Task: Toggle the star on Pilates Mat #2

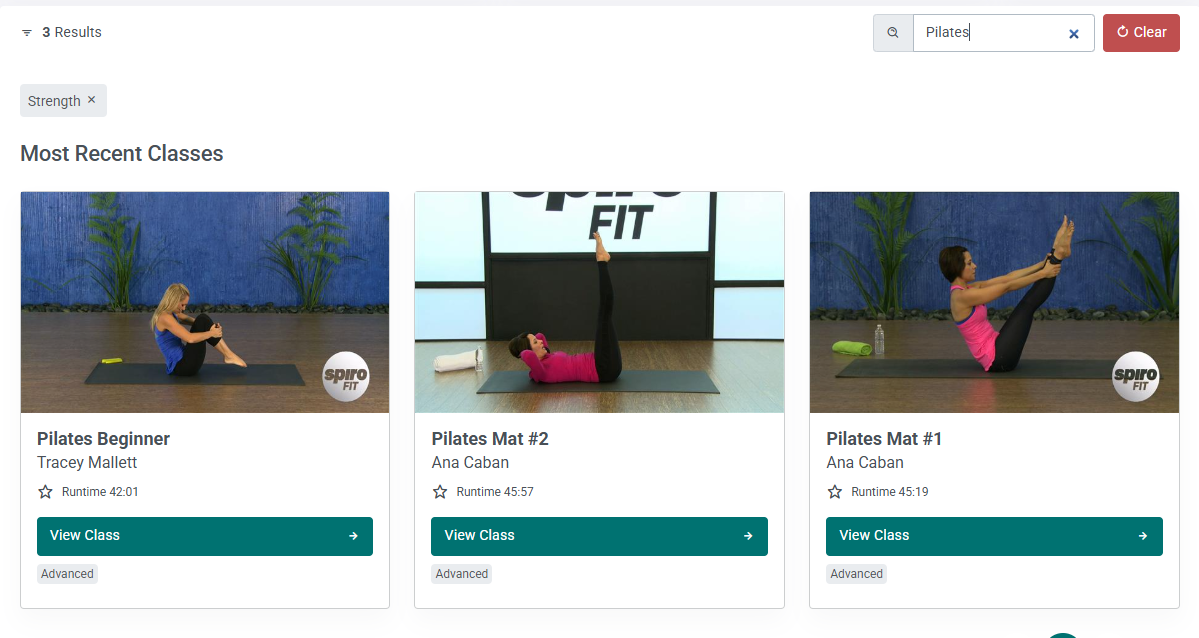Action: pos(439,491)
